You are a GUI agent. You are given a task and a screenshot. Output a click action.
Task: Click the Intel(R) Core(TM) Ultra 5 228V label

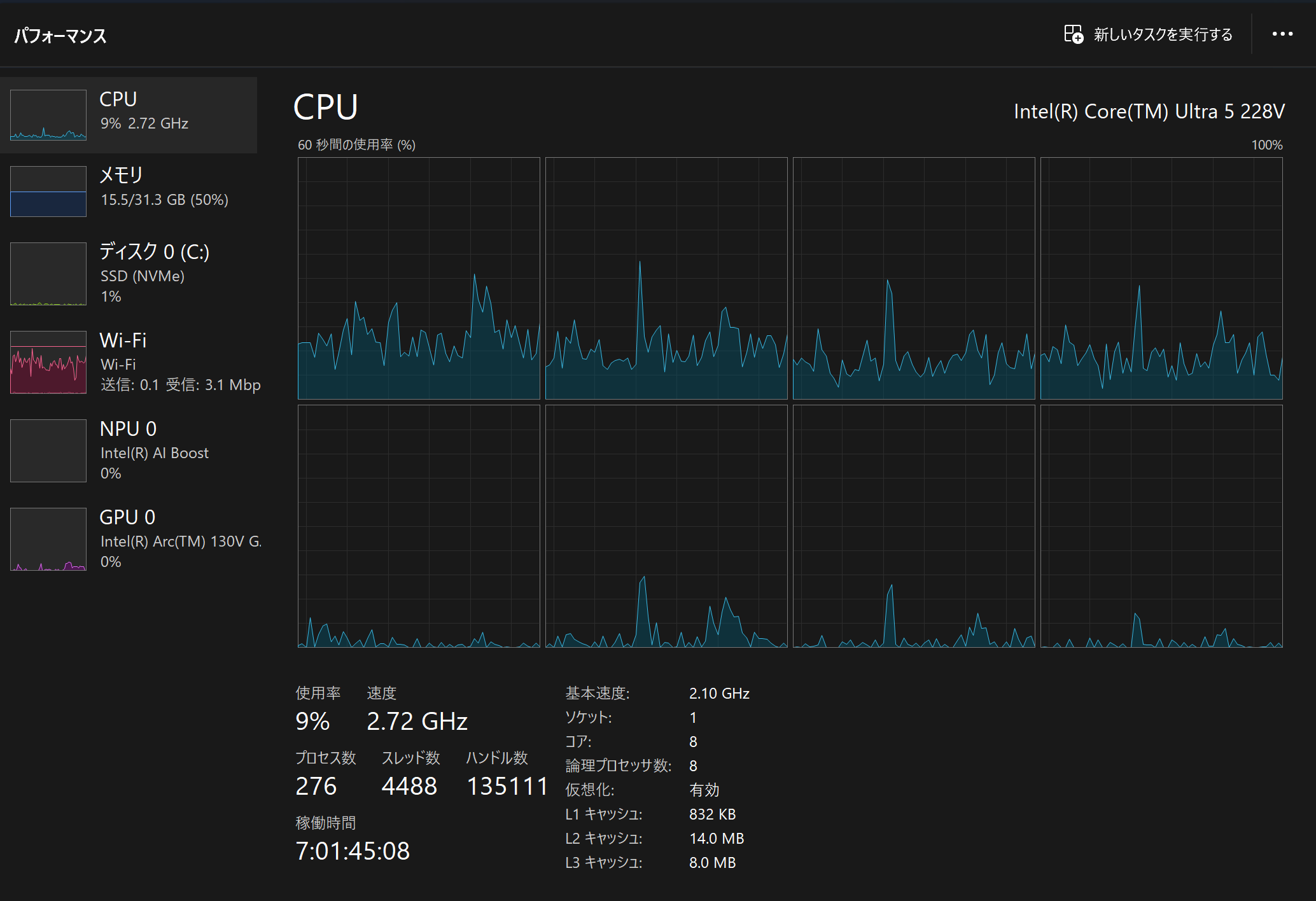pyautogui.click(x=1149, y=112)
